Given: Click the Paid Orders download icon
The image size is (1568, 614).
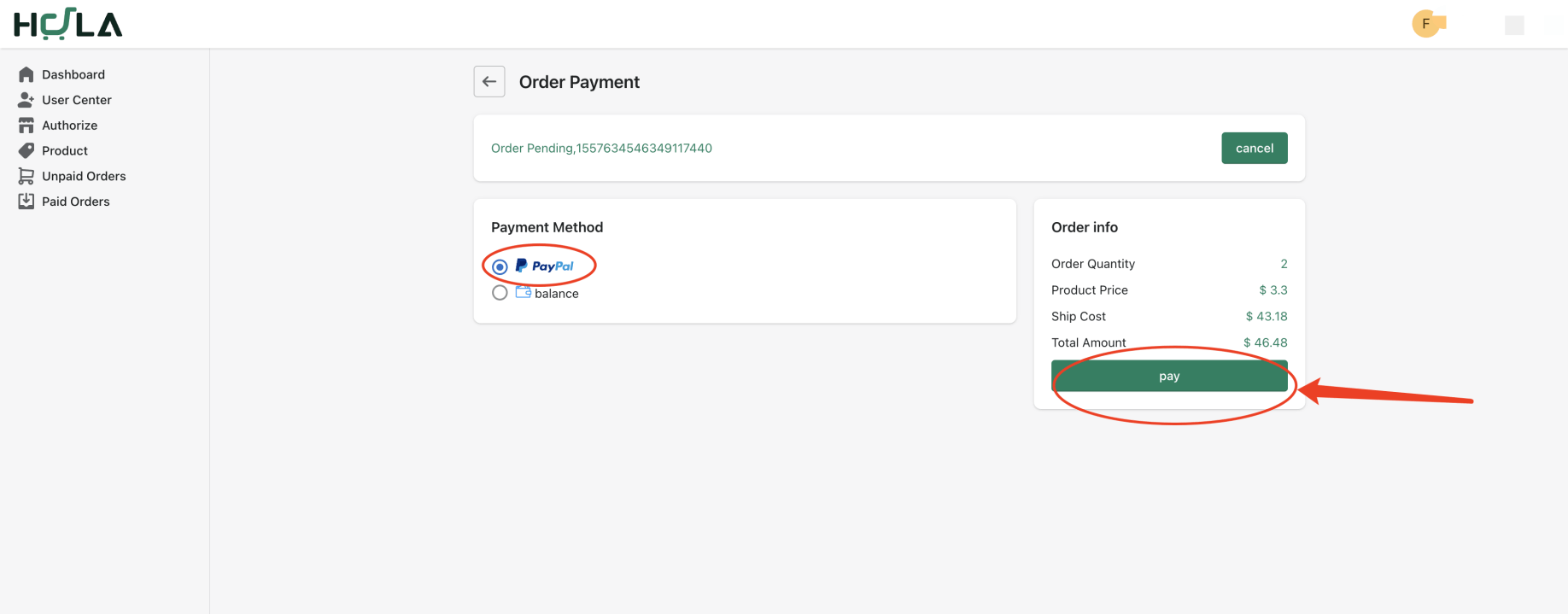Looking at the screenshot, I should point(26,202).
